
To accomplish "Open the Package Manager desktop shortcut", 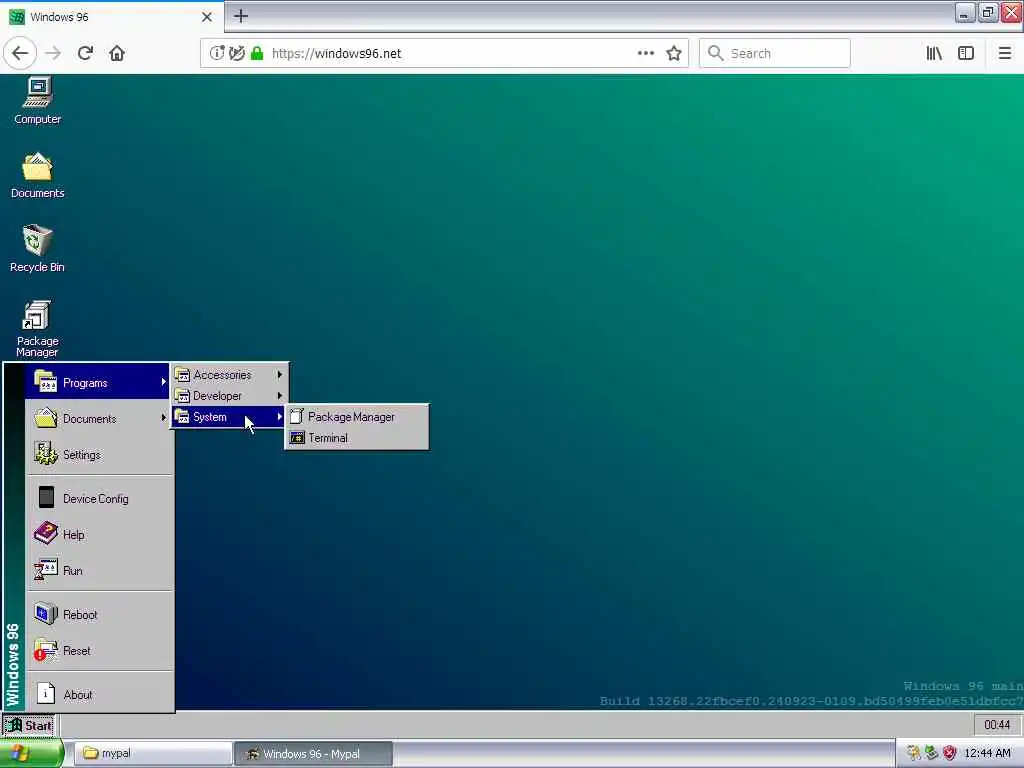I will pyautogui.click(x=37, y=328).
